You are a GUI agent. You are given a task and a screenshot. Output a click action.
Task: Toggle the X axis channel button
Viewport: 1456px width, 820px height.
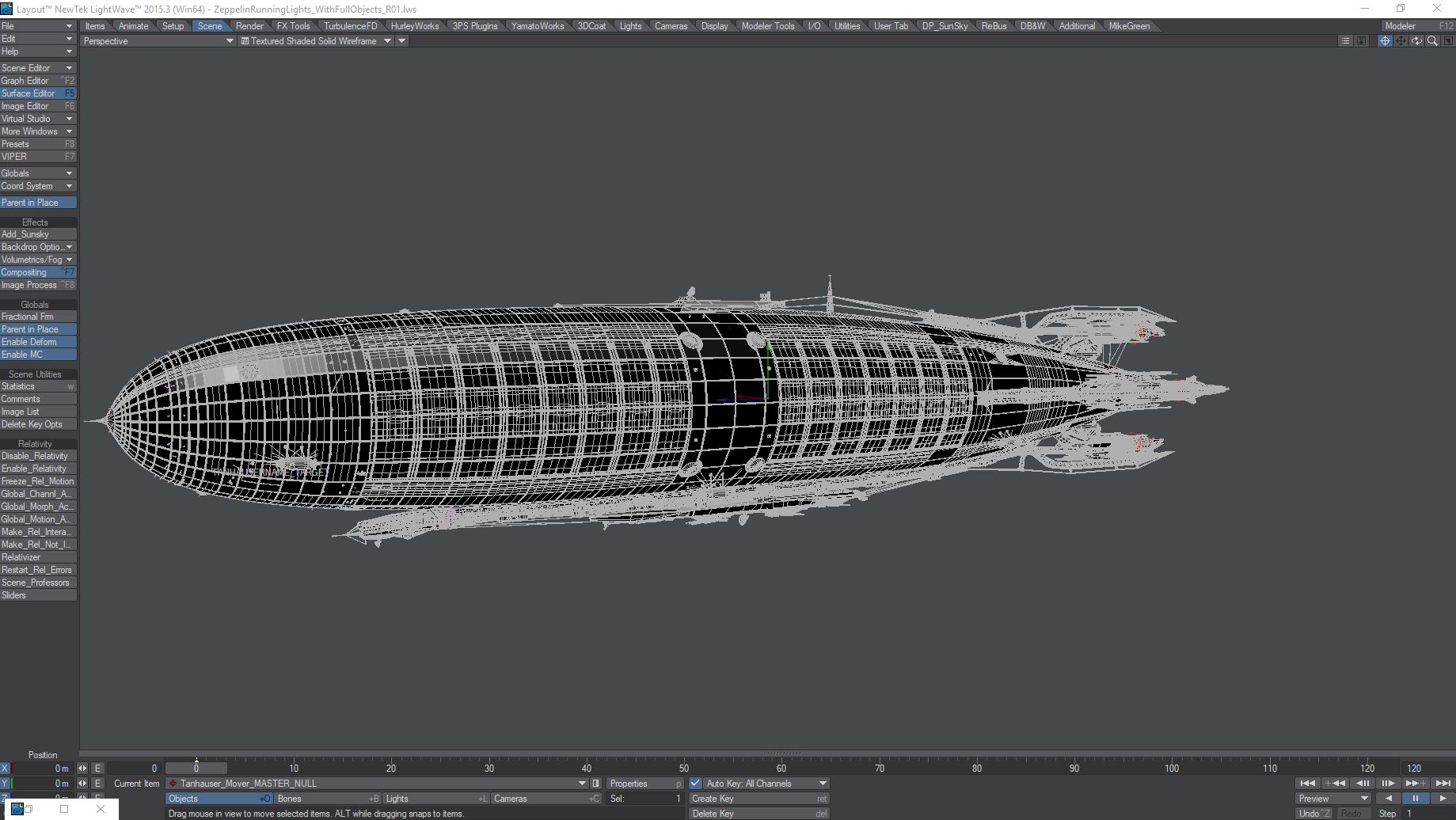5,768
